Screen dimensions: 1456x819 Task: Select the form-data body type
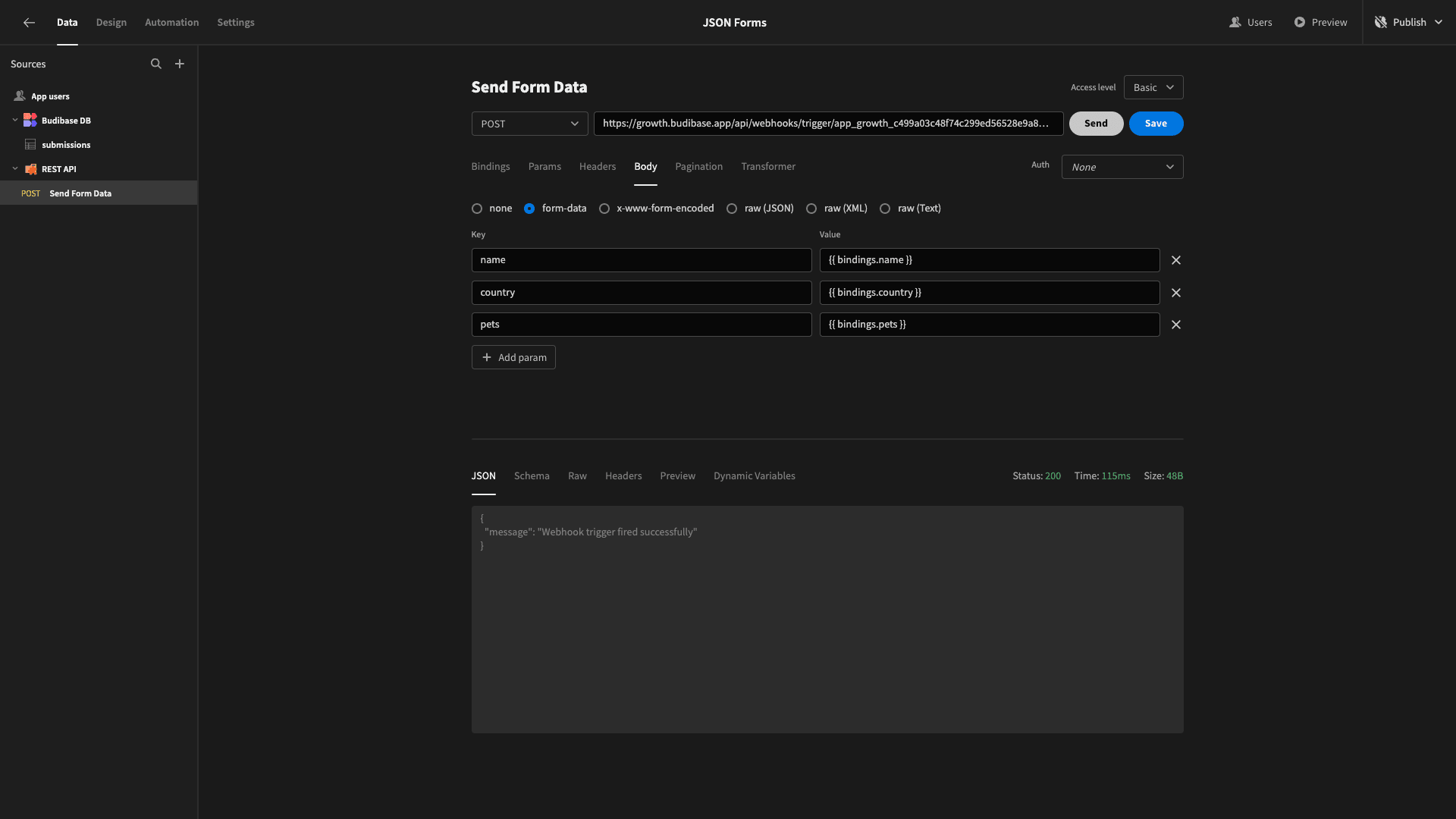(529, 209)
